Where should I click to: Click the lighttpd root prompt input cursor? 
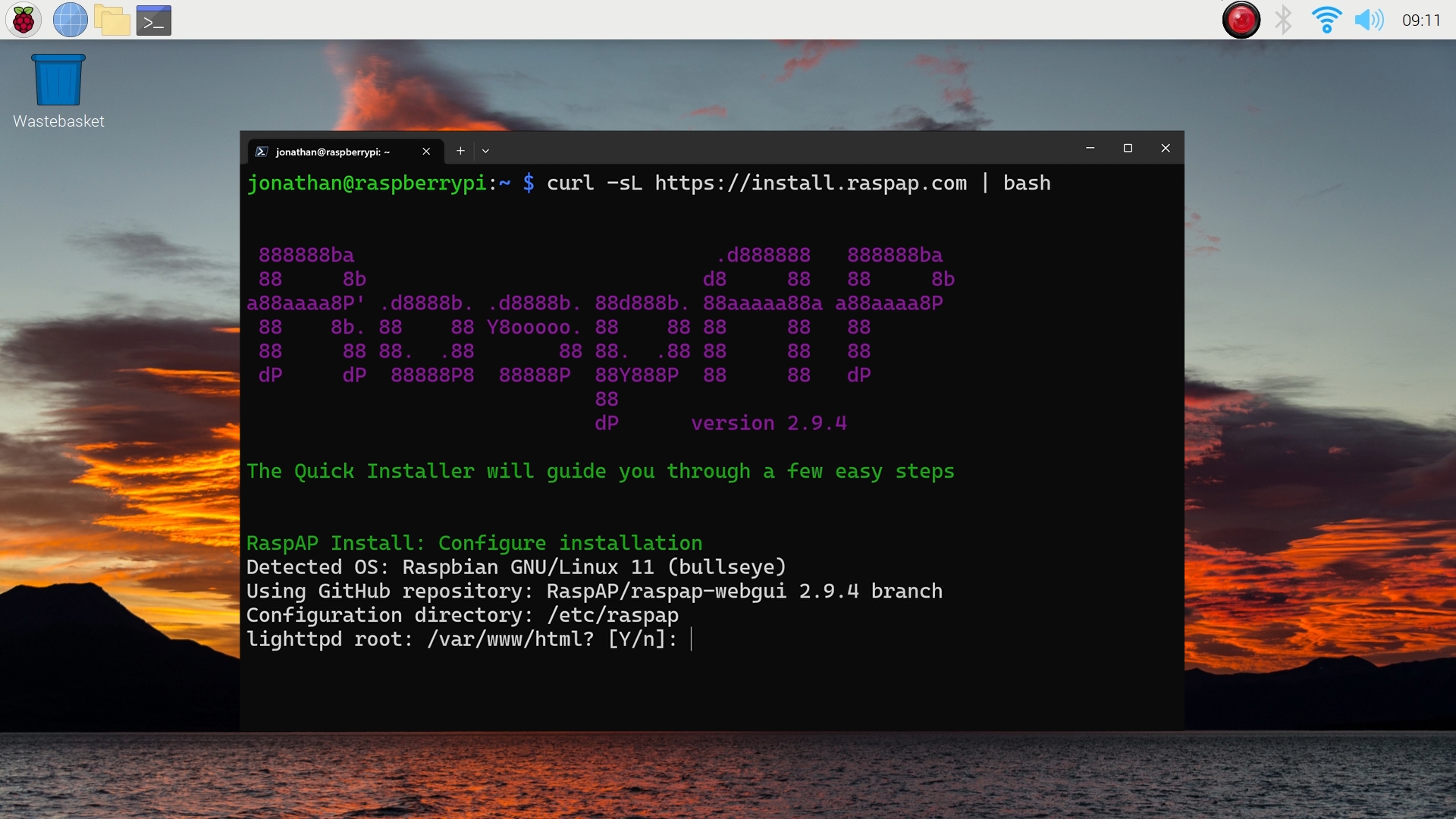click(692, 639)
